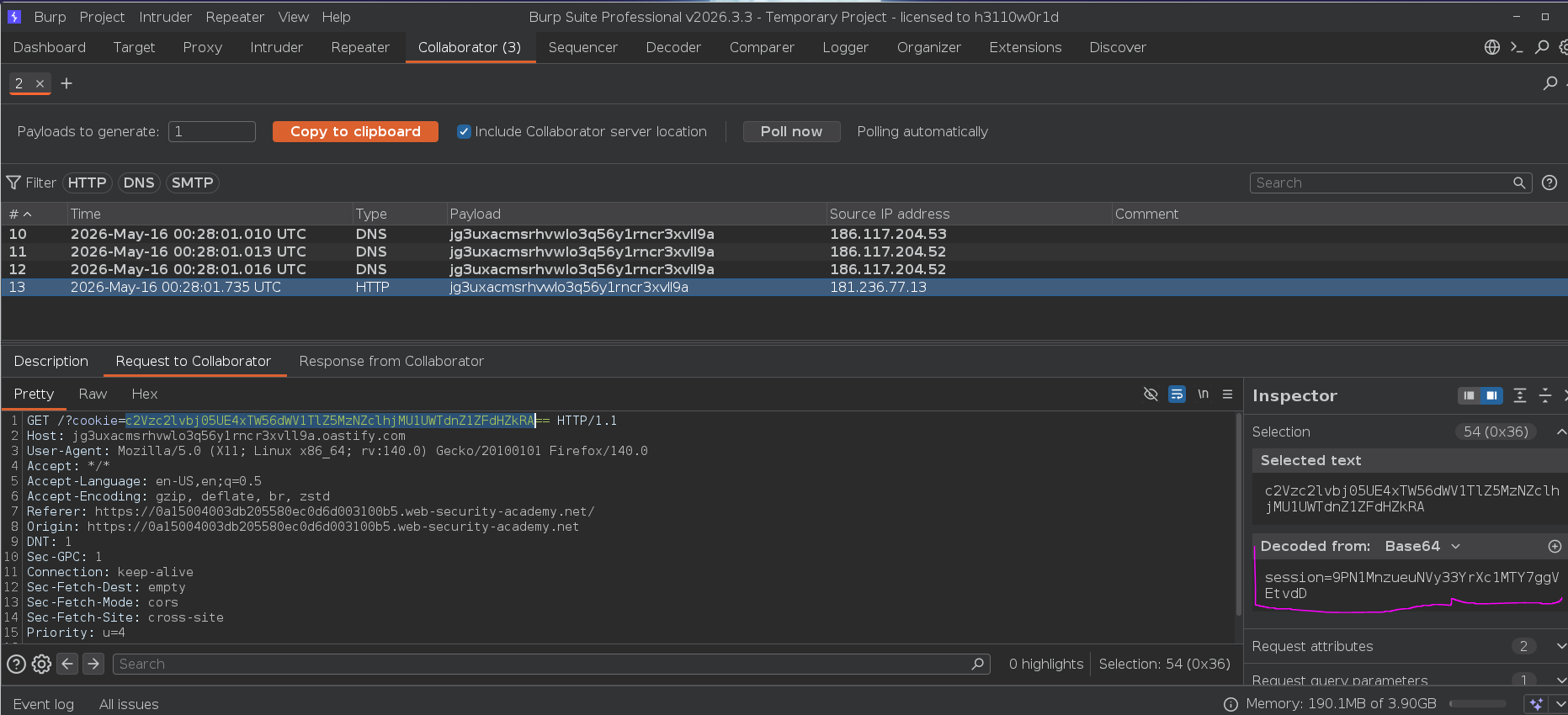This screenshot has height=715, width=1568.
Task: Click the Burp Suite logo icon
Action: click(x=13, y=17)
